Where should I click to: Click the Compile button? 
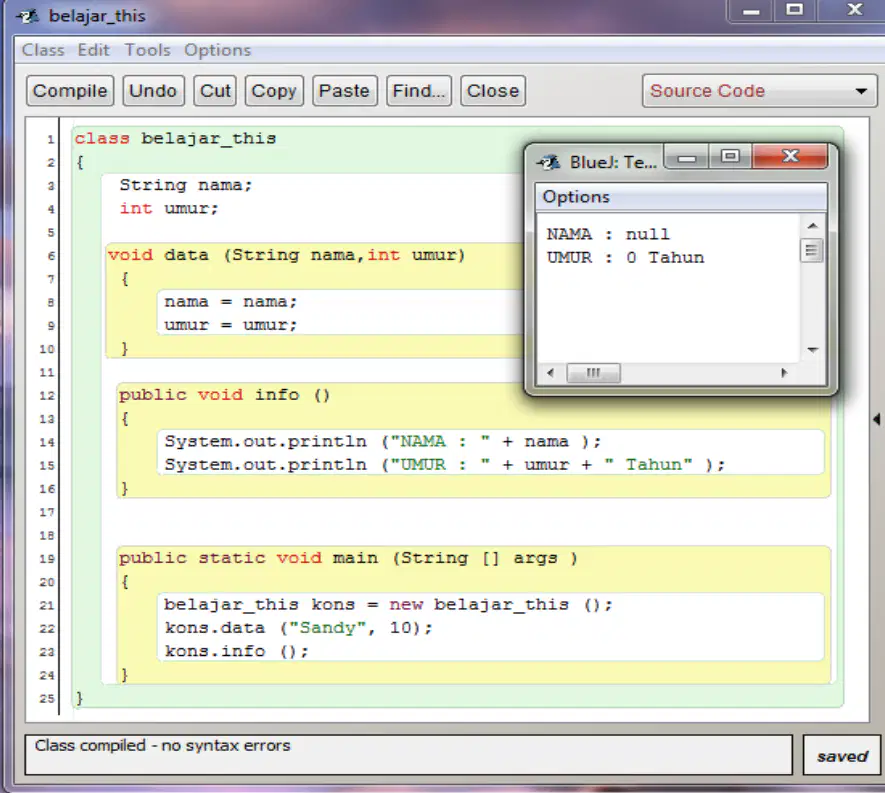[x=70, y=91]
